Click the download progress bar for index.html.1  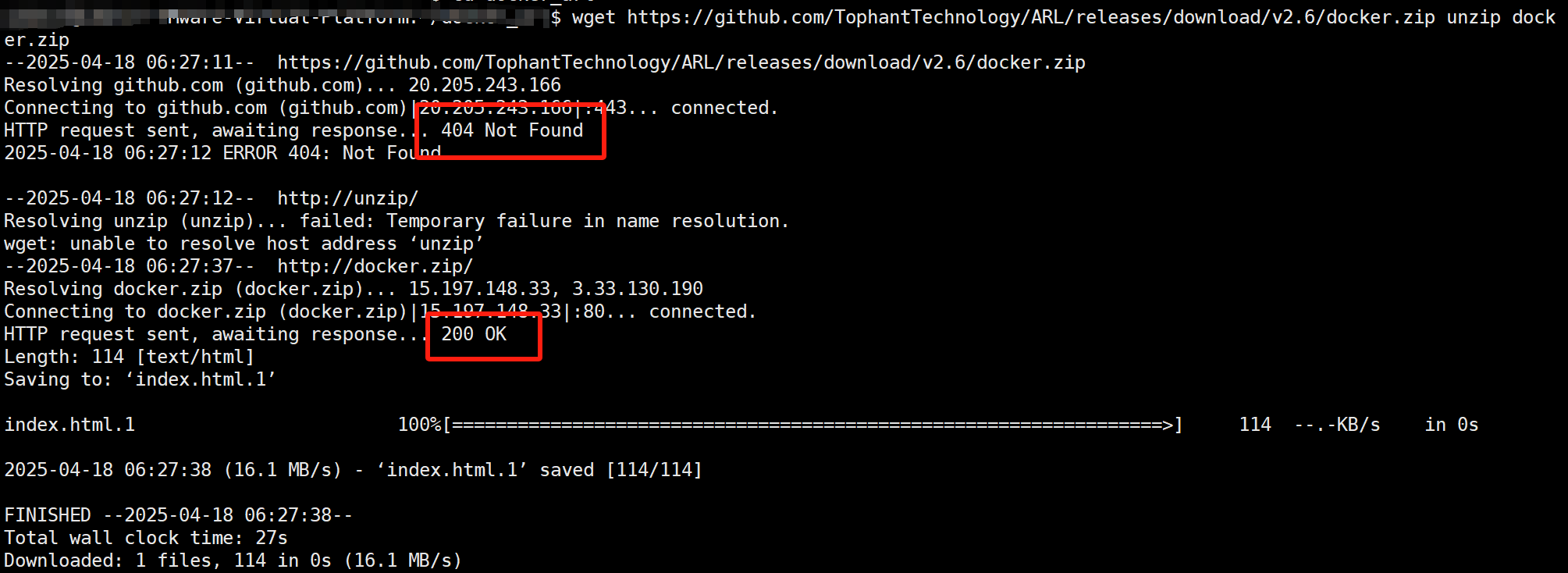pyautogui.click(x=812, y=425)
